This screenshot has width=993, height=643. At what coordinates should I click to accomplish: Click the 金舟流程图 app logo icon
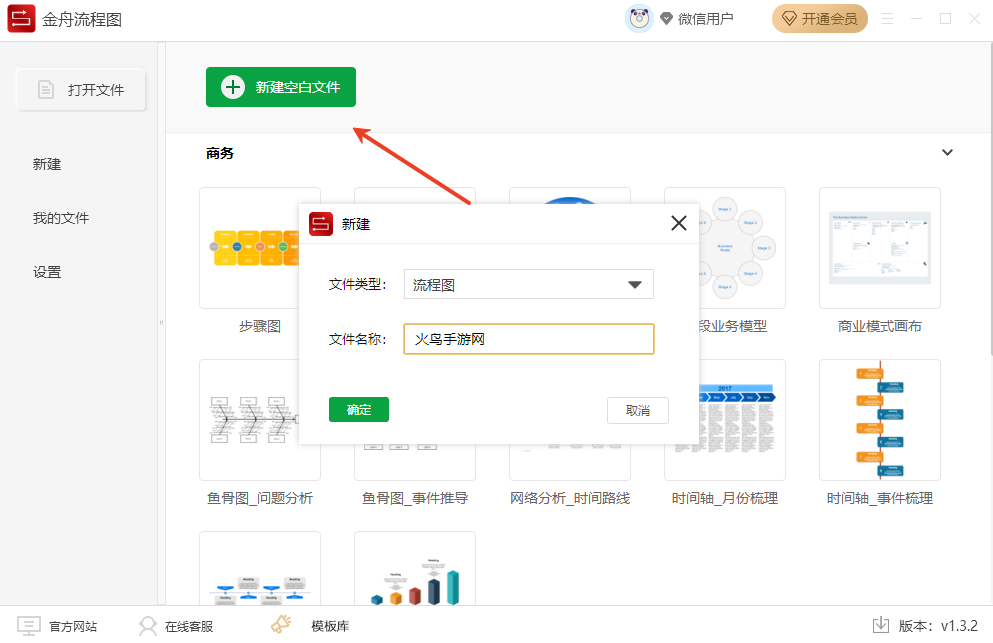click(x=21, y=18)
